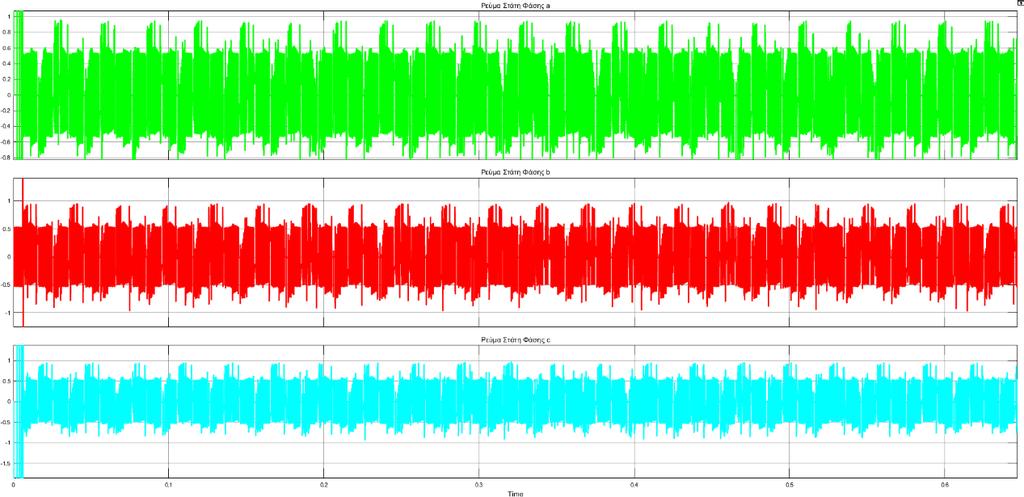The image size is (1024, 497).
Task: Click the -1 y-axis tick of the red plot
Action: 8,312
